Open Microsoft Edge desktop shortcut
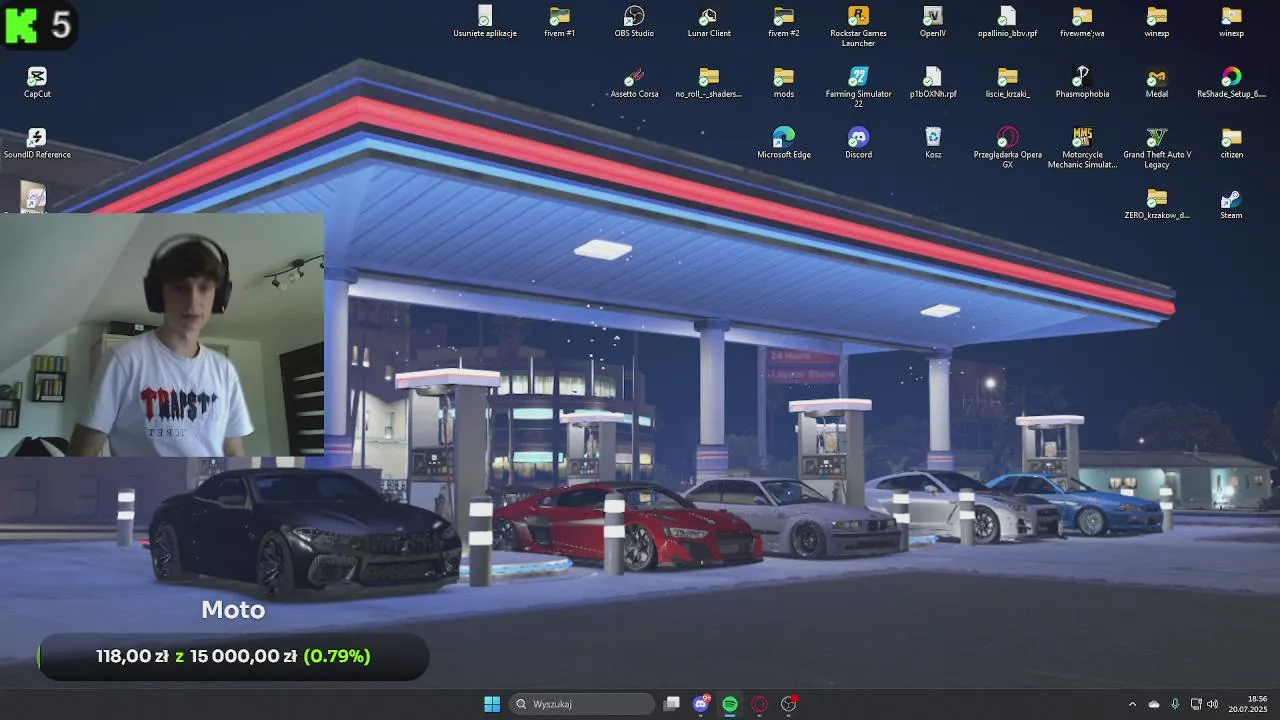The height and width of the screenshot is (720, 1280). coord(783,144)
